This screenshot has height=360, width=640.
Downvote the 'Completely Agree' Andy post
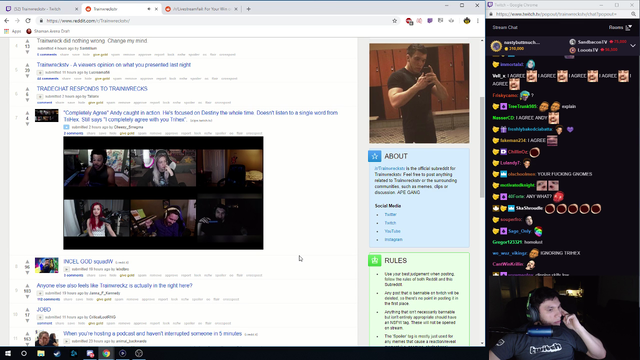tap(27, 124)
